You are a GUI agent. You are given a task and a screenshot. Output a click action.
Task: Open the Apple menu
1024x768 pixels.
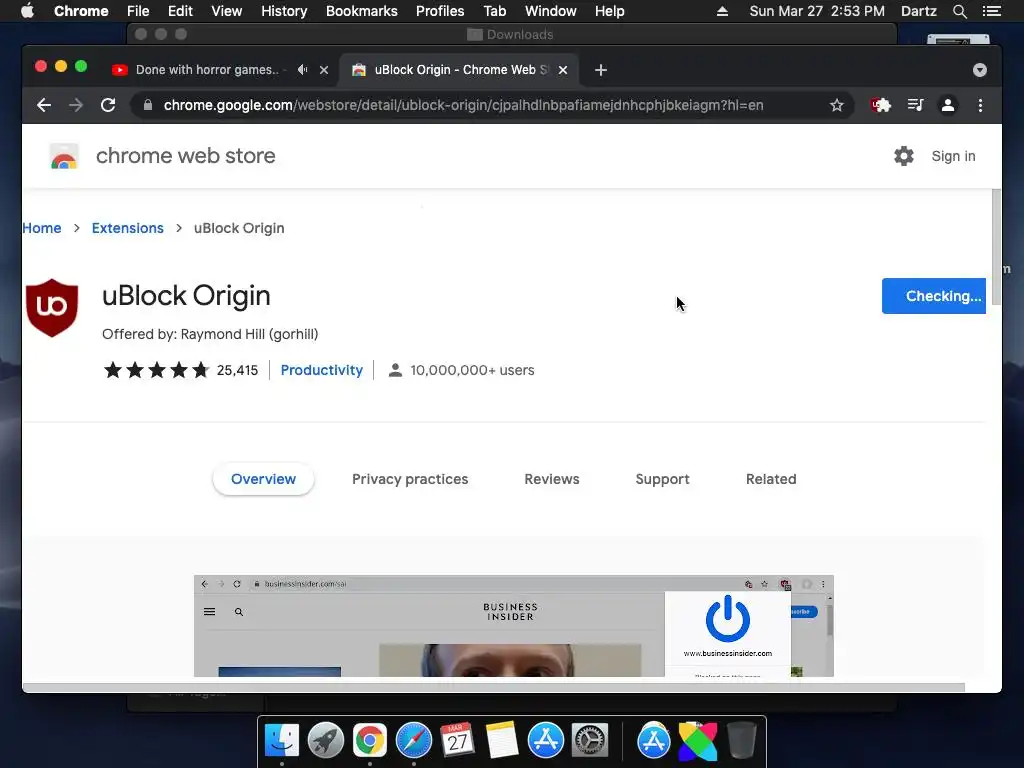(x=27, y=11)
